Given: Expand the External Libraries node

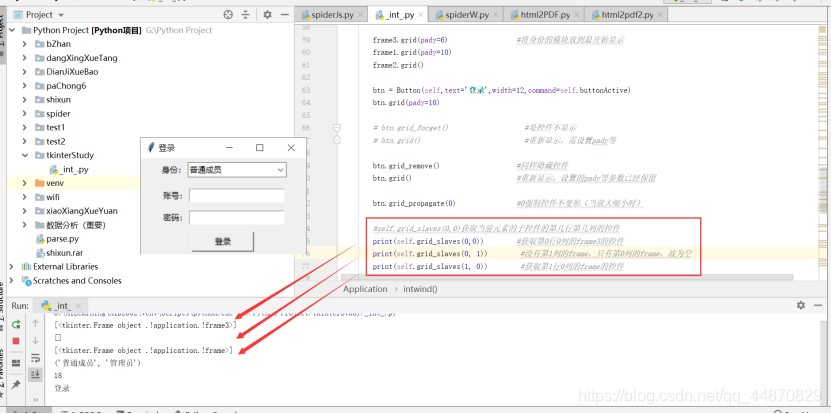Looking at the screenshot, I should tap(12, 267).
